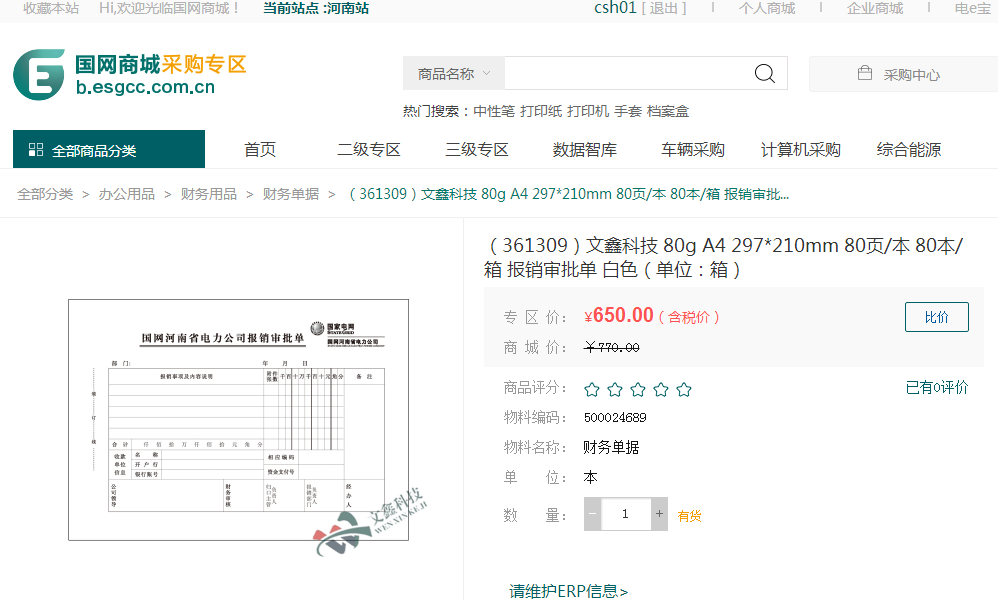Click the fifth rating star
998x600 pixels.
pos(684,389)
